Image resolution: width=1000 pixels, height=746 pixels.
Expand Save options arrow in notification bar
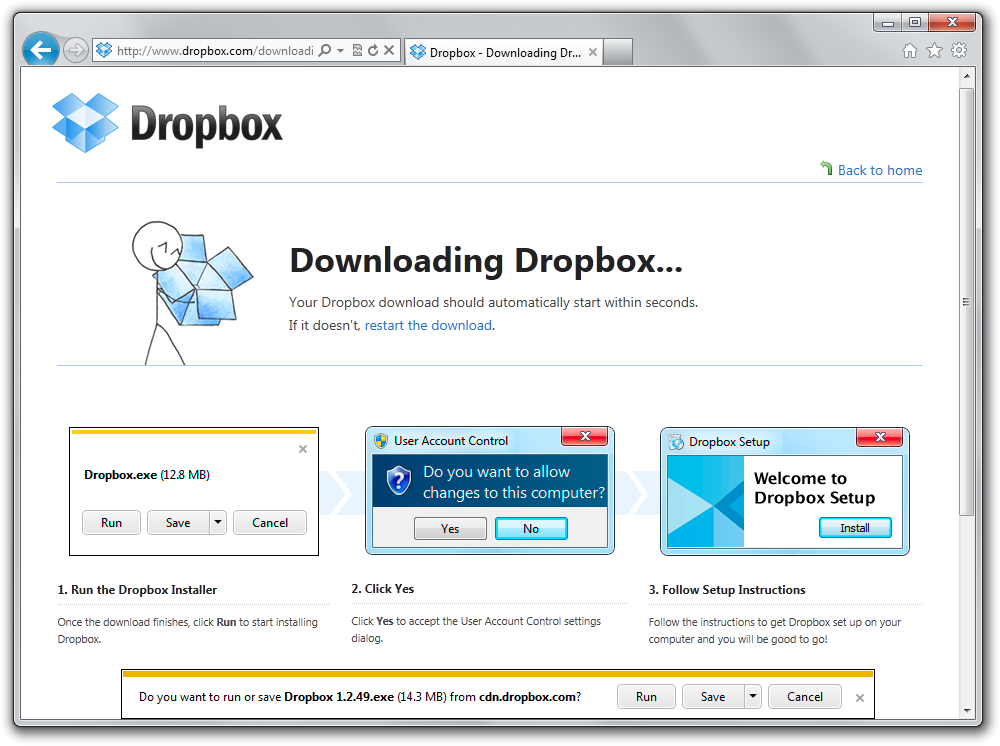coord(753,696)
